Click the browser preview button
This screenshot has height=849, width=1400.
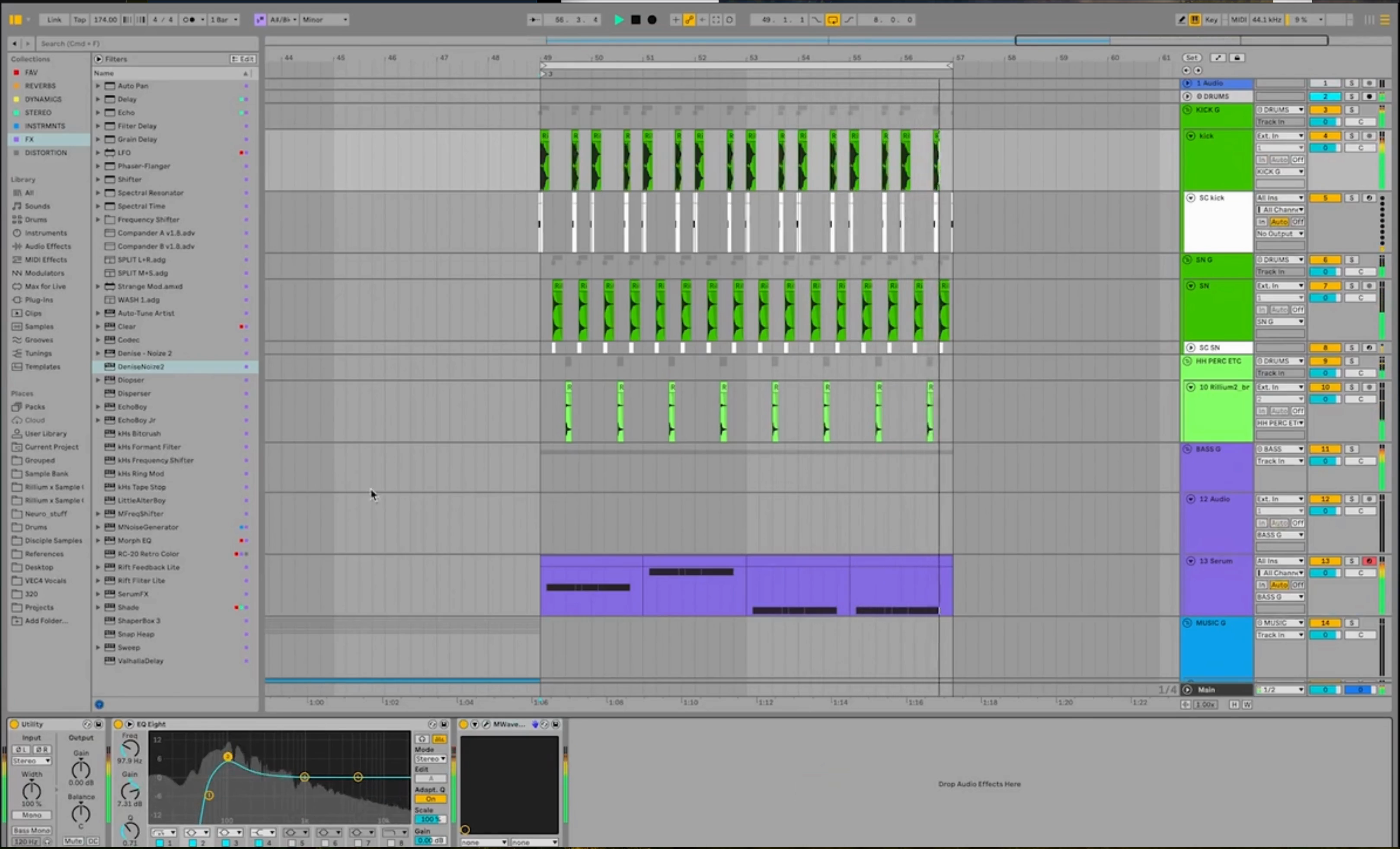click(x=99, y=704)
